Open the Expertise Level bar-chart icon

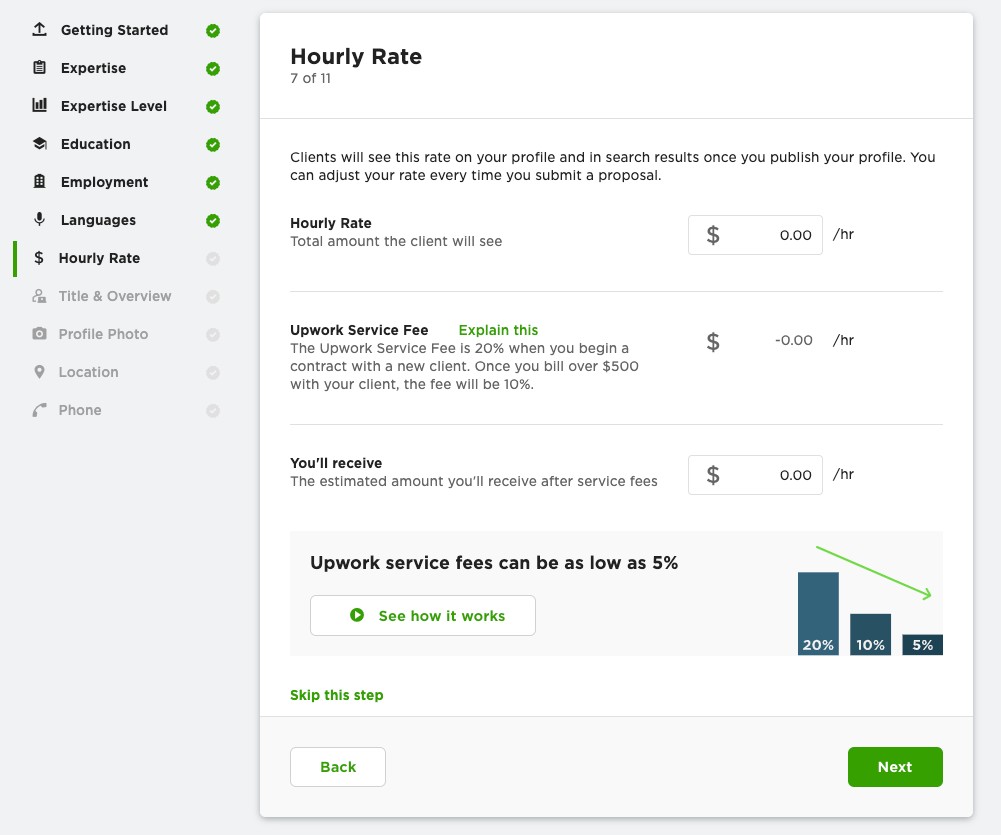tap(39, 105)
